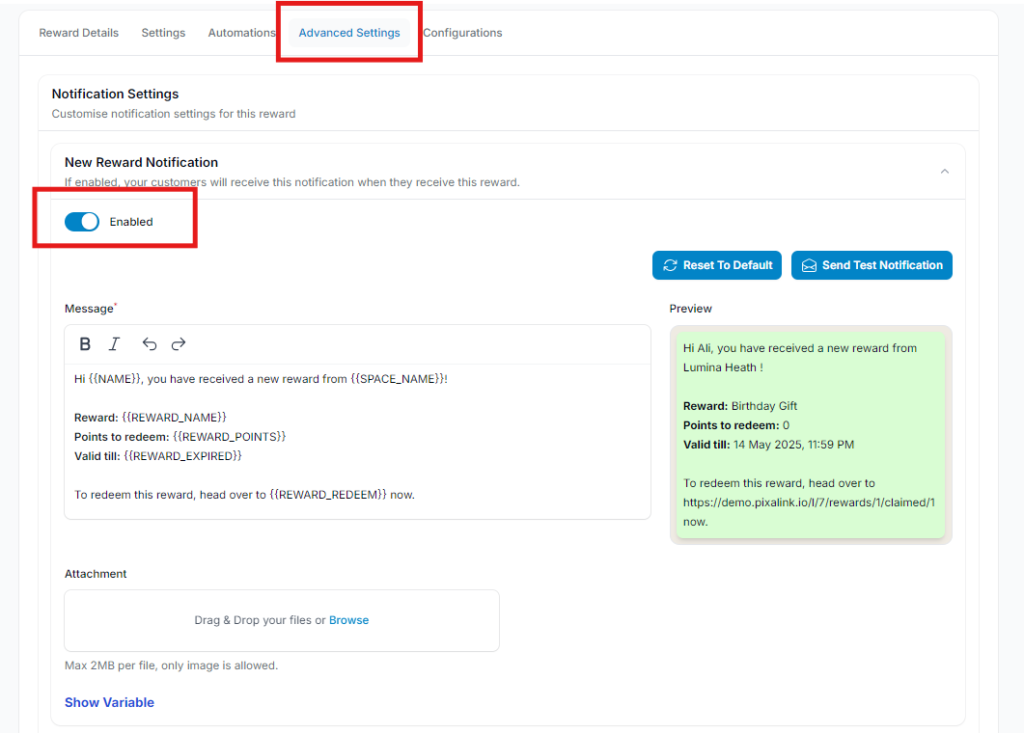Redo the last message edit
This screenshot has width=1024, height=733.
[x=178, y=343]
